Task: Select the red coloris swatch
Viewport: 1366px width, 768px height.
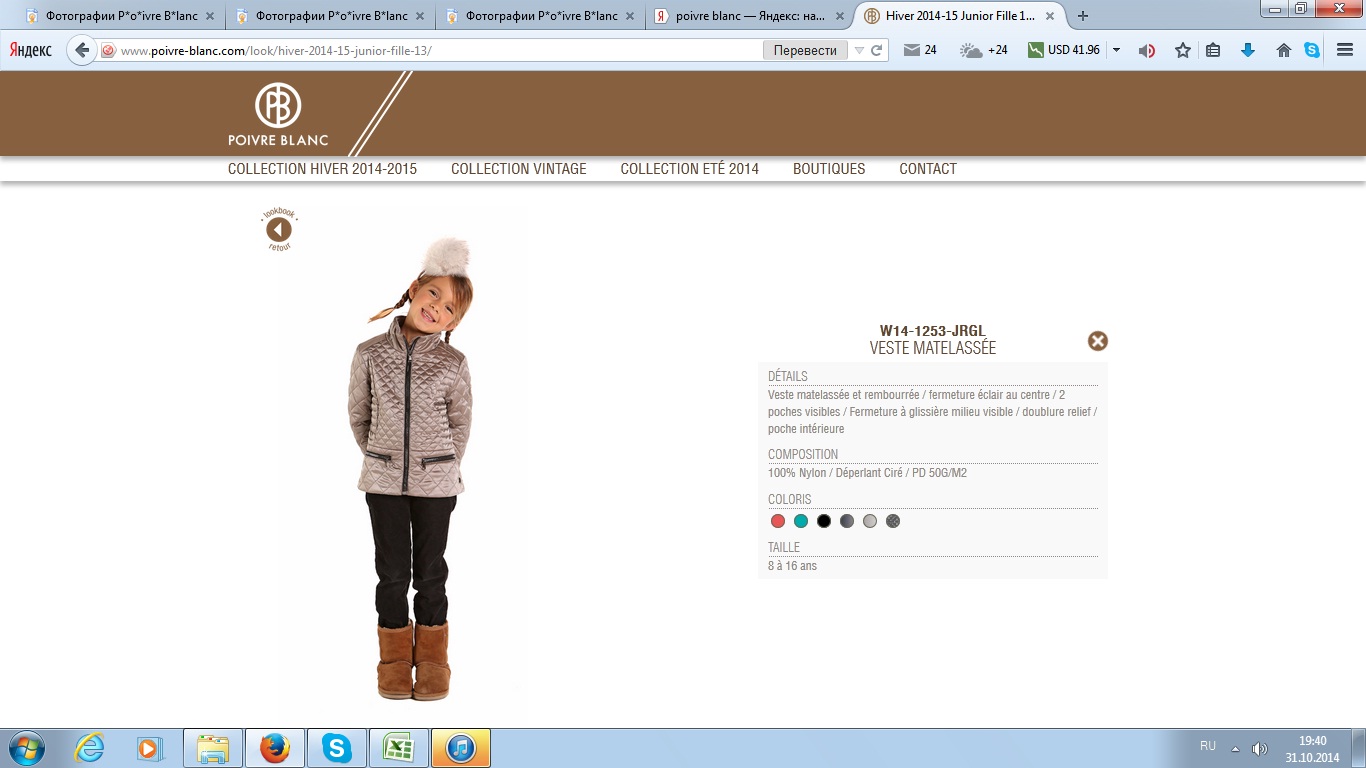Action: tap(778, 521)
